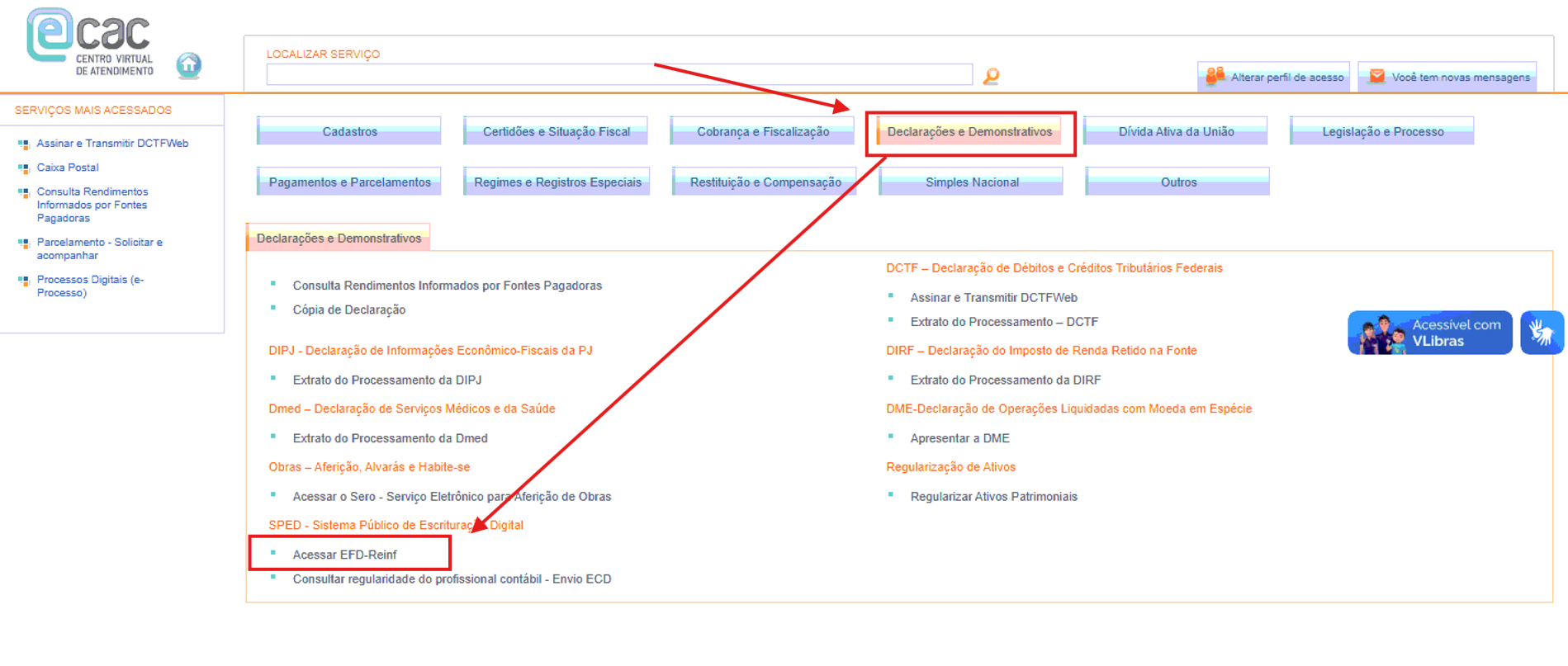Open Extrato do Processamento da DIRF
This screenshot has width=1568, height=666.
1005,380
